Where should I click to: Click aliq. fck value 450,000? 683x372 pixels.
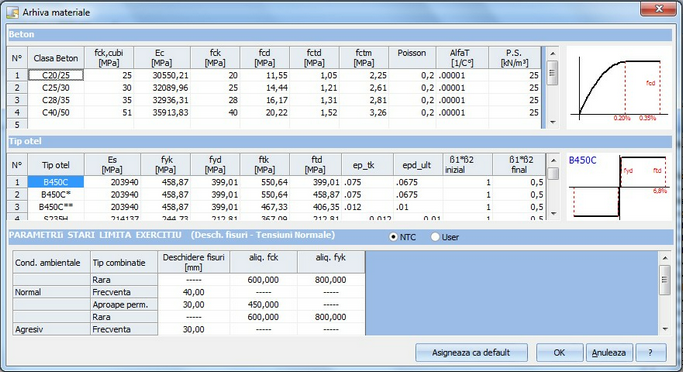pyautogui.click(x=263, y=304)
